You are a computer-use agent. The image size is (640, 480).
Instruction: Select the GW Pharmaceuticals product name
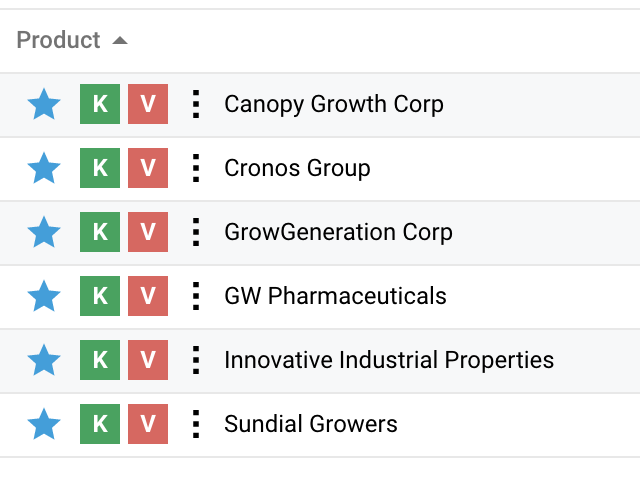335,296
